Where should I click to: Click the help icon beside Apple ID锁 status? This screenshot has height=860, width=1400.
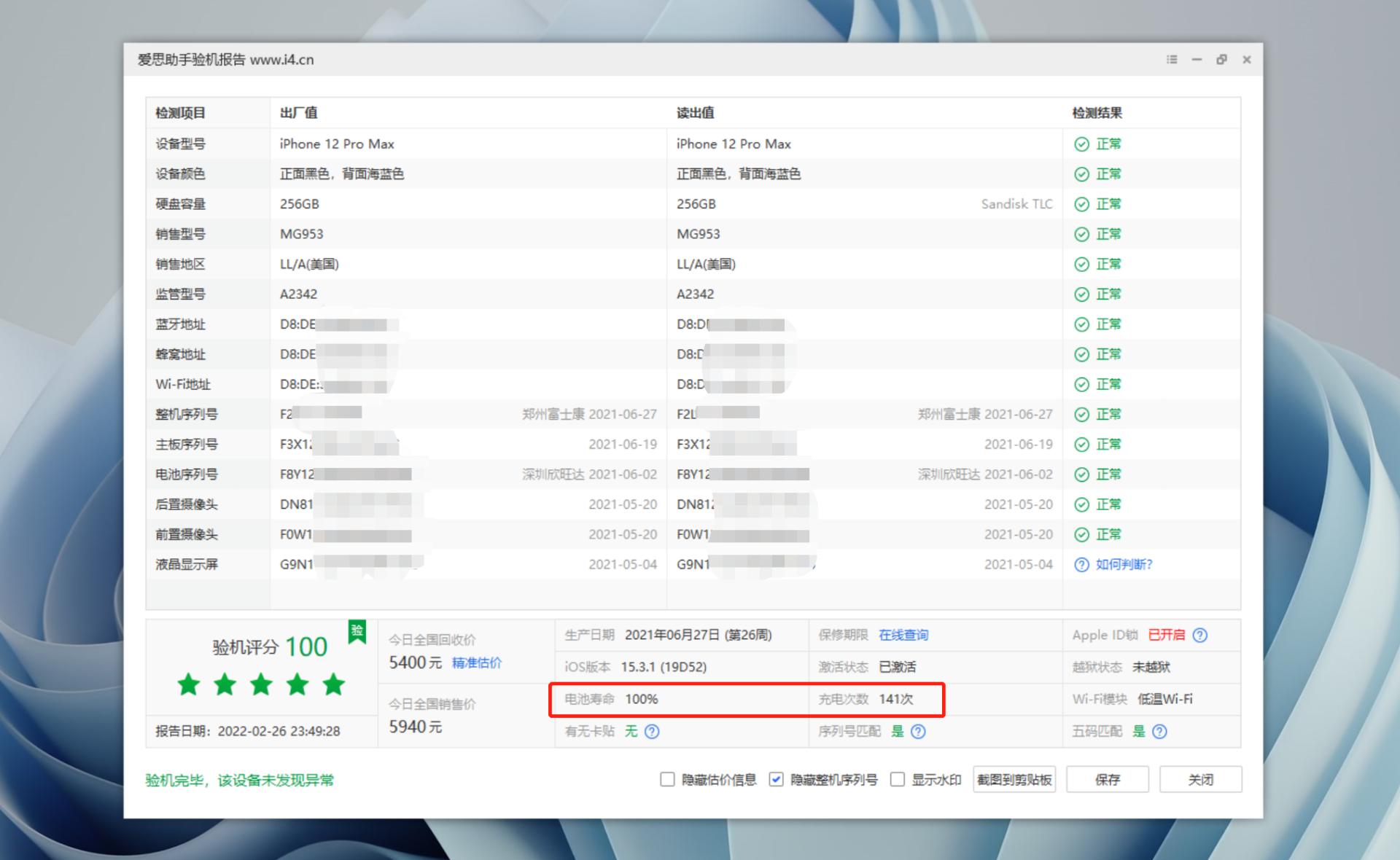click(x=1199, y=635)
